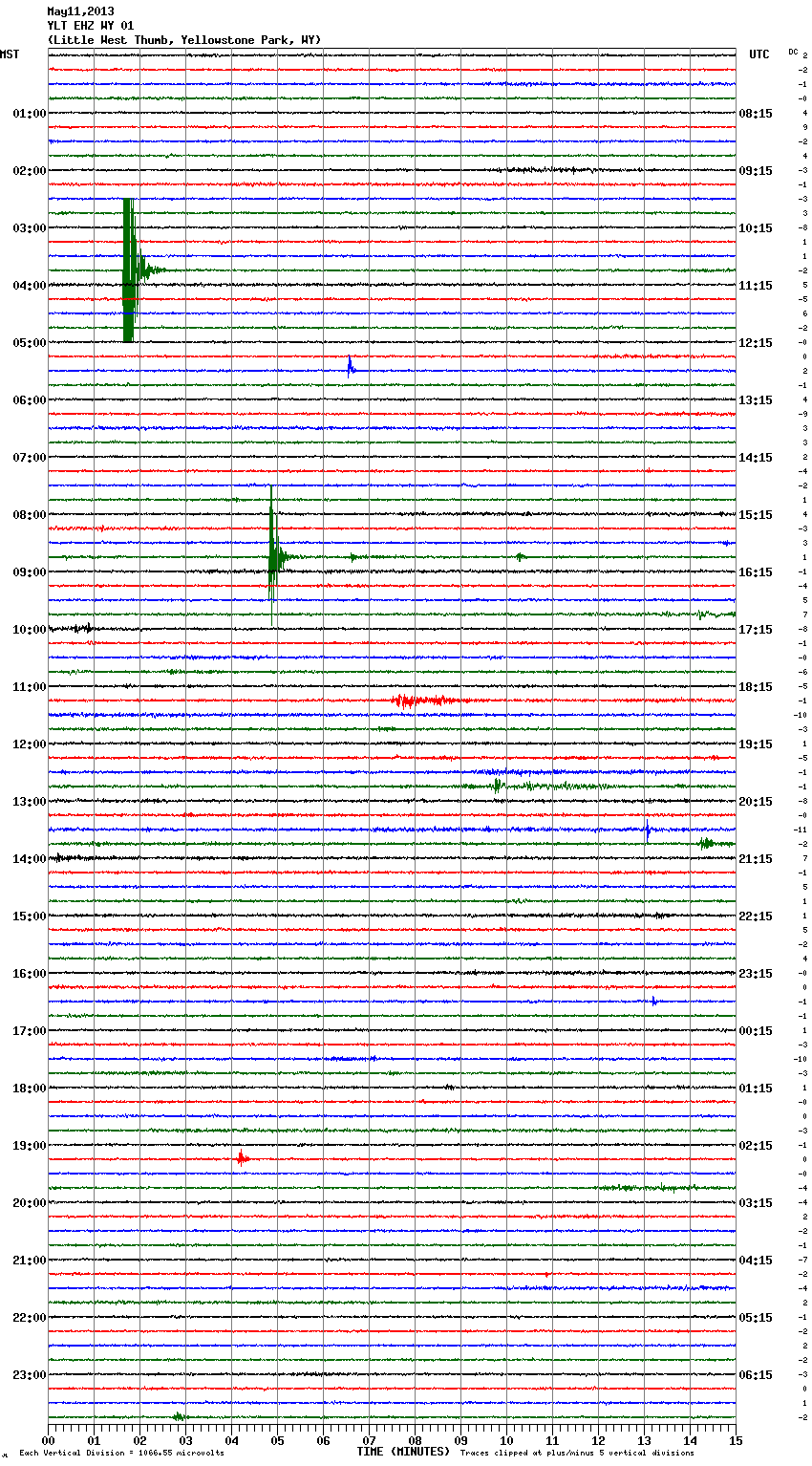The image size is (812, 1466).
Task: Select the station code YLT EHZ WY 01
Action: tap(91, 26)
